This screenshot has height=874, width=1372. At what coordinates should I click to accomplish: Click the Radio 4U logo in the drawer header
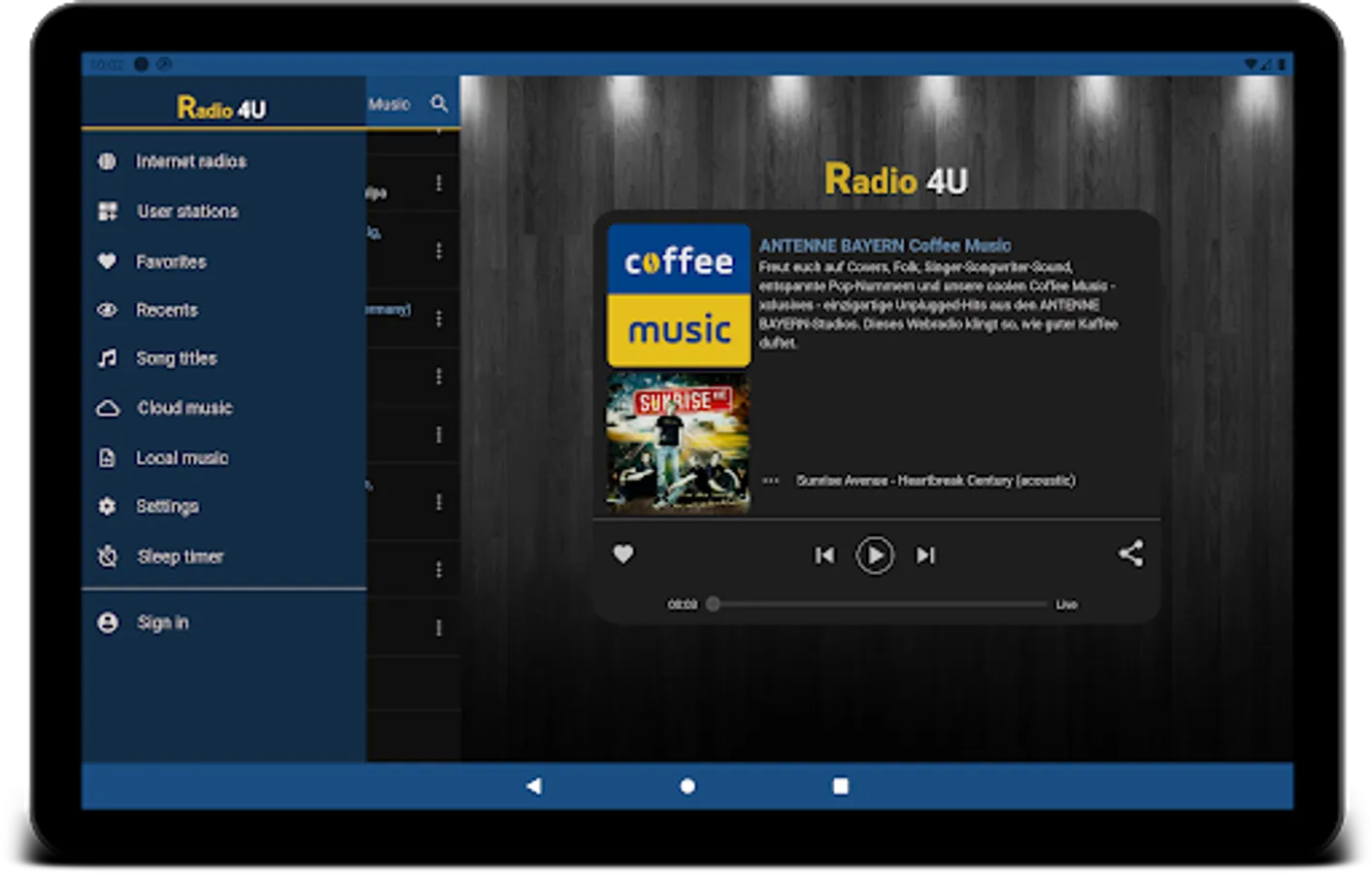pyautogui.click(x=221, y=108)
